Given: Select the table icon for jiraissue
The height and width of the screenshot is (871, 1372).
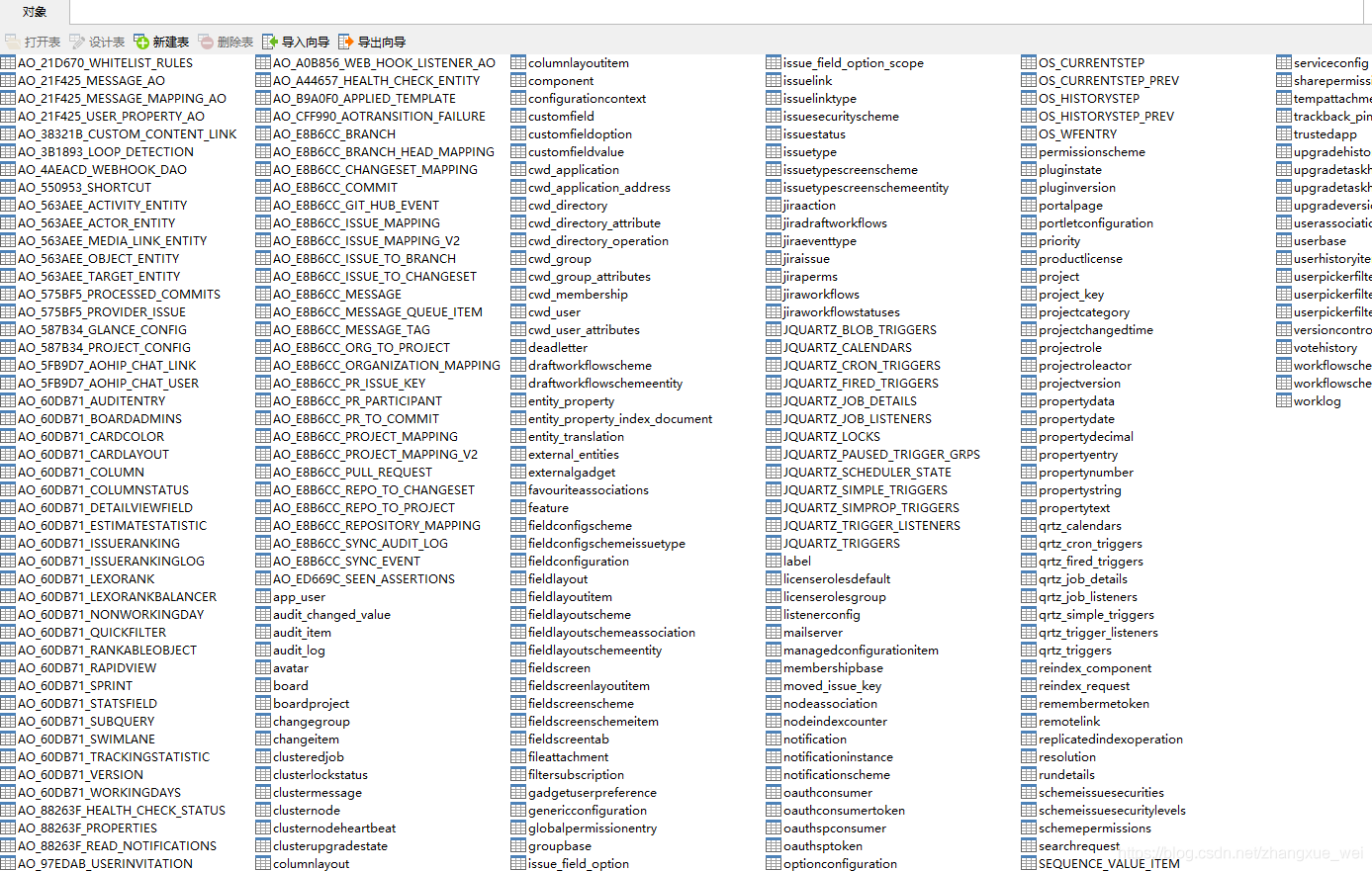Looking at the screenshot, I should point(774,258).
